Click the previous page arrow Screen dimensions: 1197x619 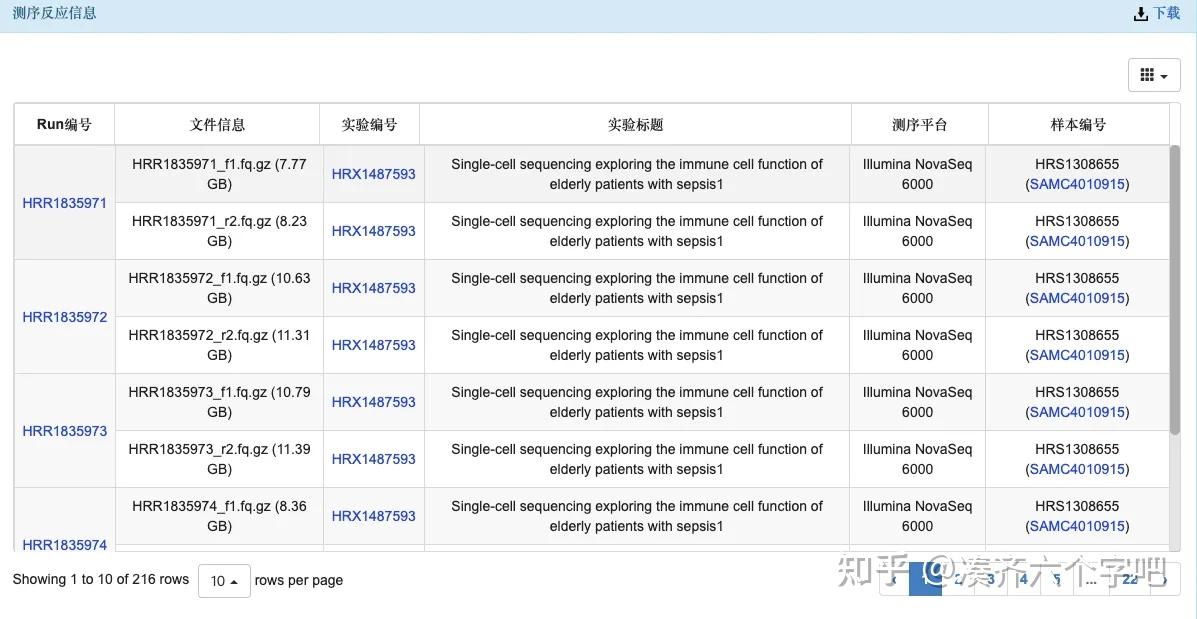[x=893, y=578]
